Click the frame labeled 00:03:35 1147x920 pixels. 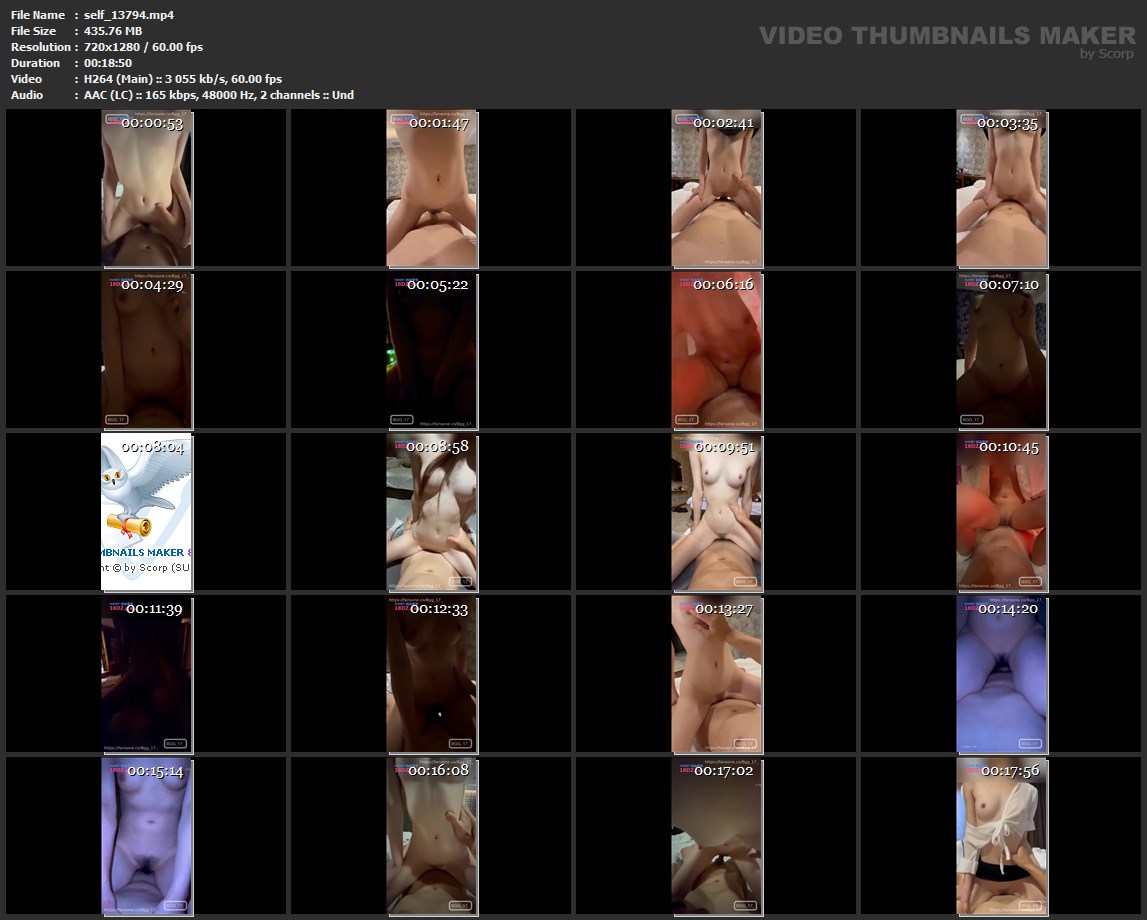pos(1001,188)
